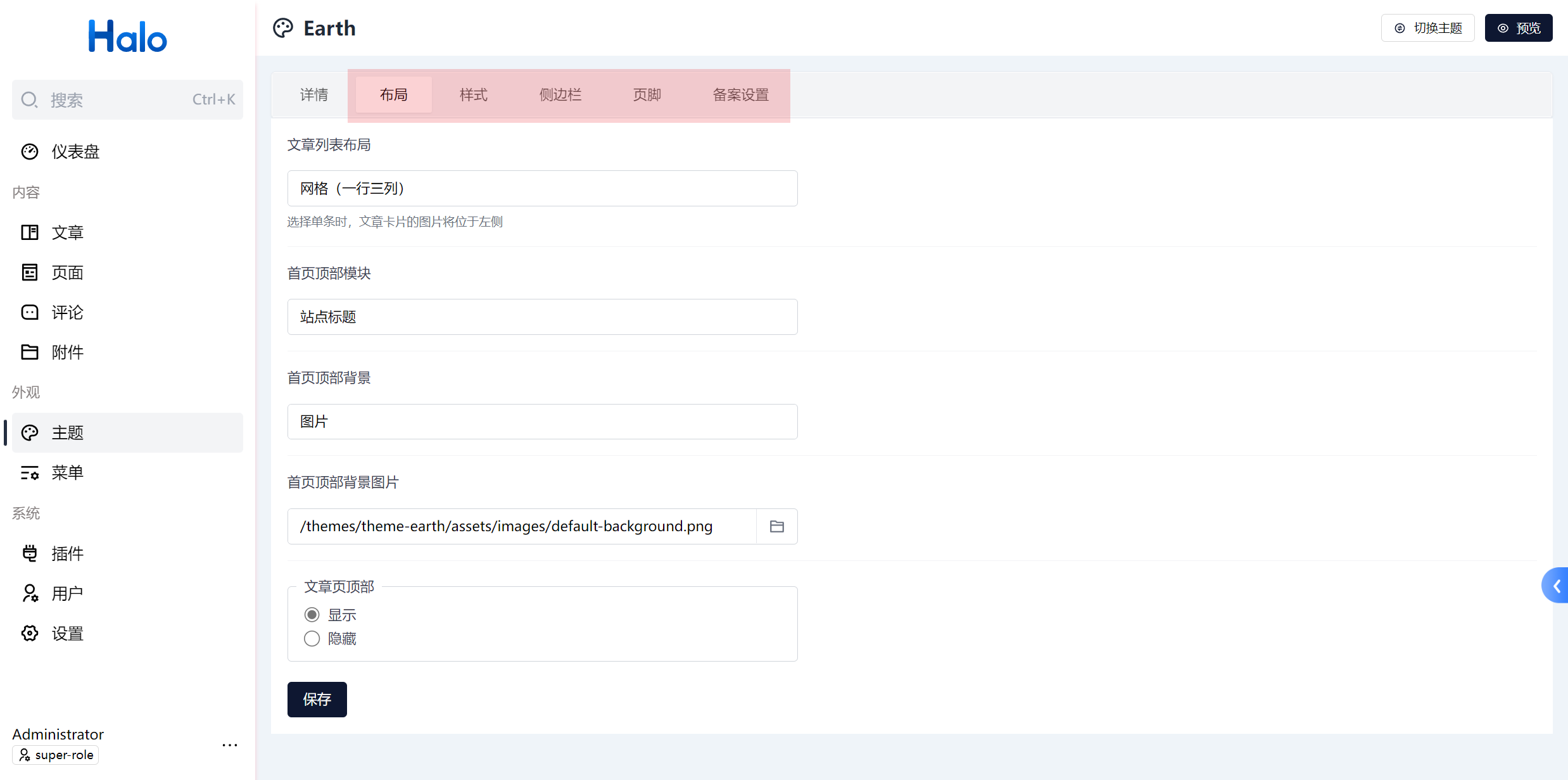The image size is (1568, 780).
Task: Open 菜单 in the sidebar
Action: click(127, 473)
